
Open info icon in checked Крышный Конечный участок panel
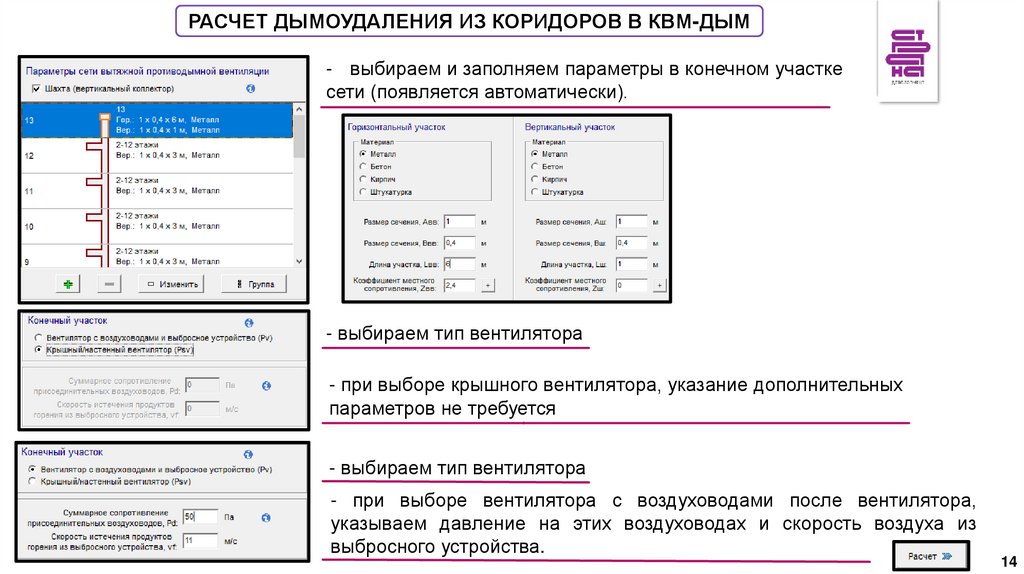[x=249, y=323]
